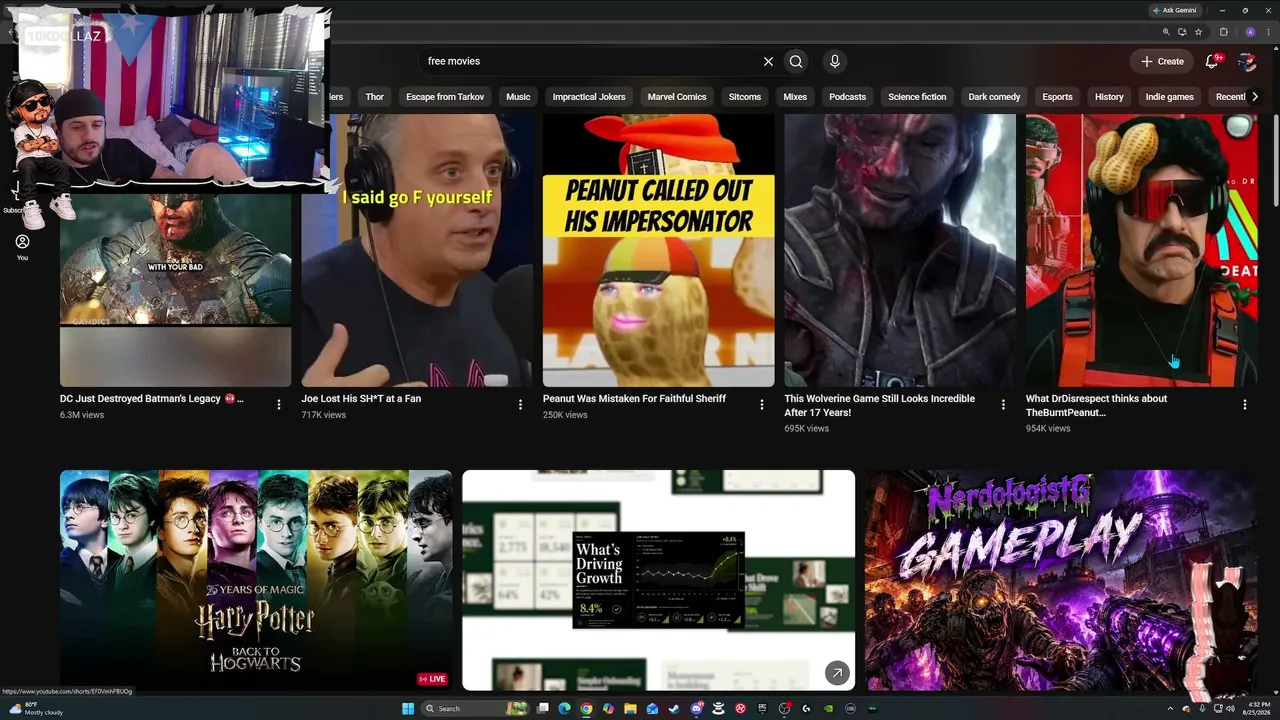This screenshot has height=720, width=1280.
Task: Open the Chrome three-dot menu
Action: pyautogui.click(x=1268, y=32)
